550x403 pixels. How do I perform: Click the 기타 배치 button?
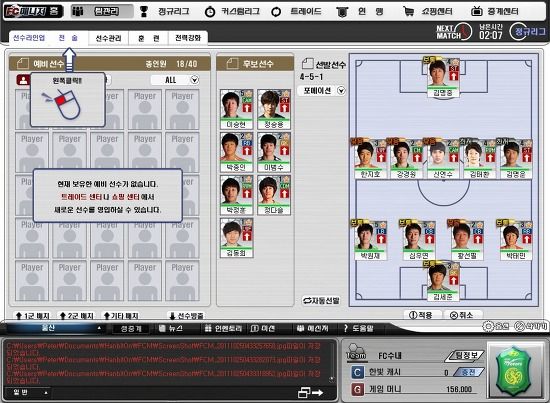point(120,316)
